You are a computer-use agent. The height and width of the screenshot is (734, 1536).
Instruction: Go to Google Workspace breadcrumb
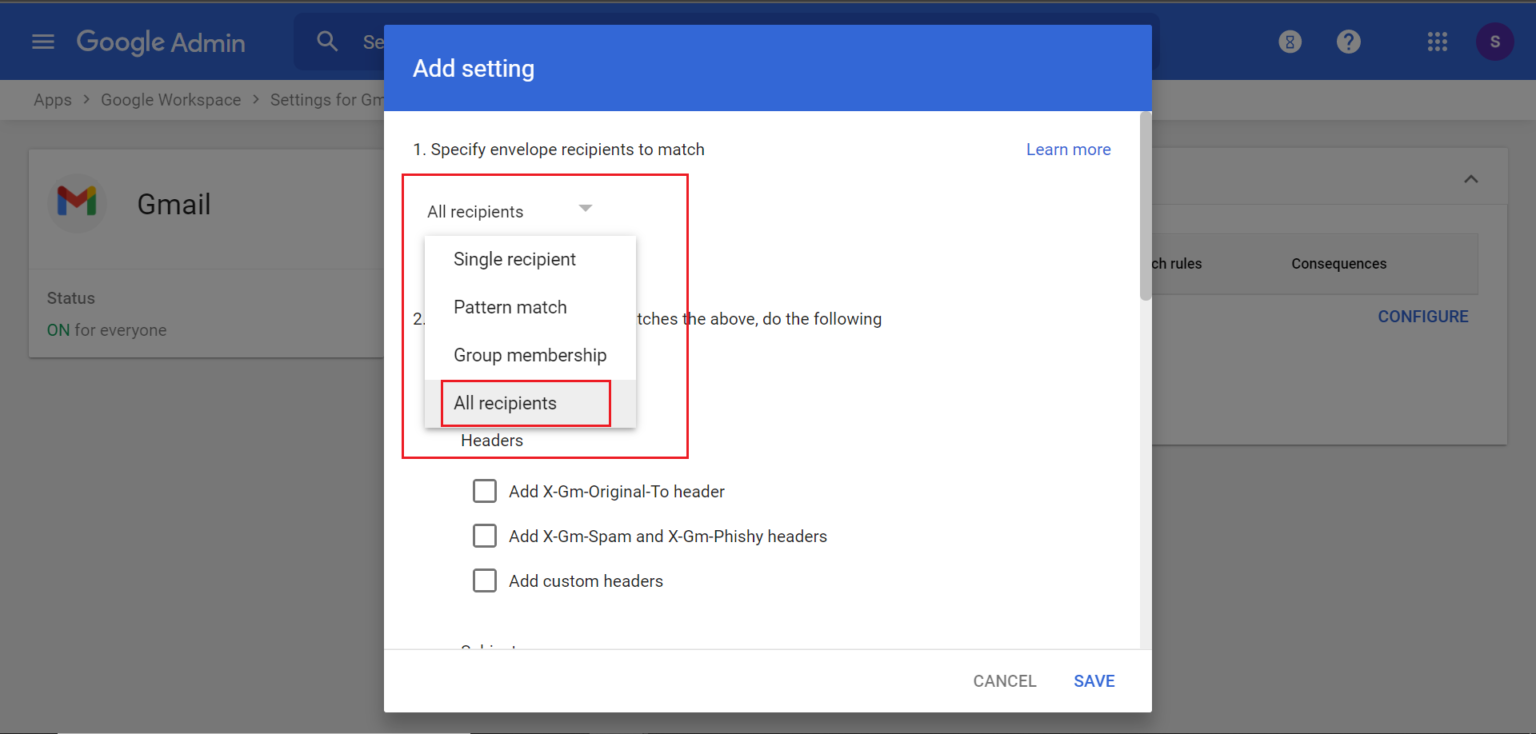click(171, 100)
